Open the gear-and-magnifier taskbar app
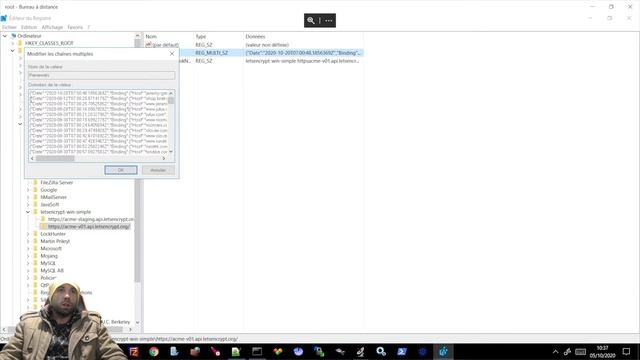The width and height of the screenshot is (640, 360). (x=381, y=351)
